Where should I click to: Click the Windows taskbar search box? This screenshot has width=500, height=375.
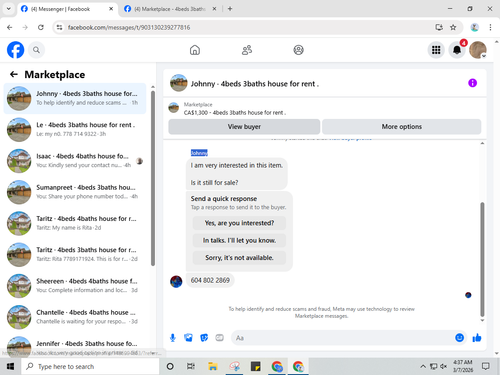[91, 367]
